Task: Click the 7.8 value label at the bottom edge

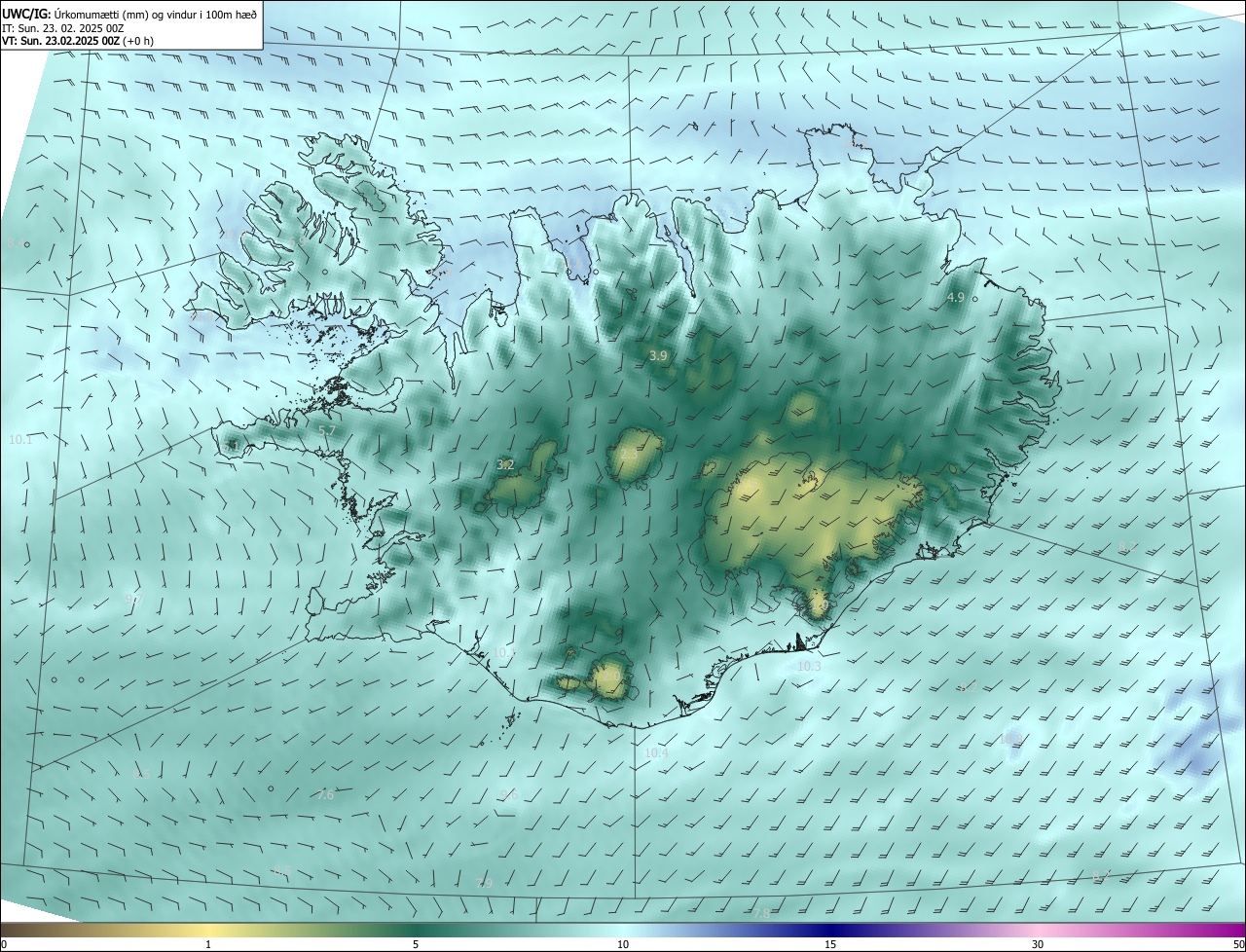Action: pyautogui.click(x=761, y=914)
